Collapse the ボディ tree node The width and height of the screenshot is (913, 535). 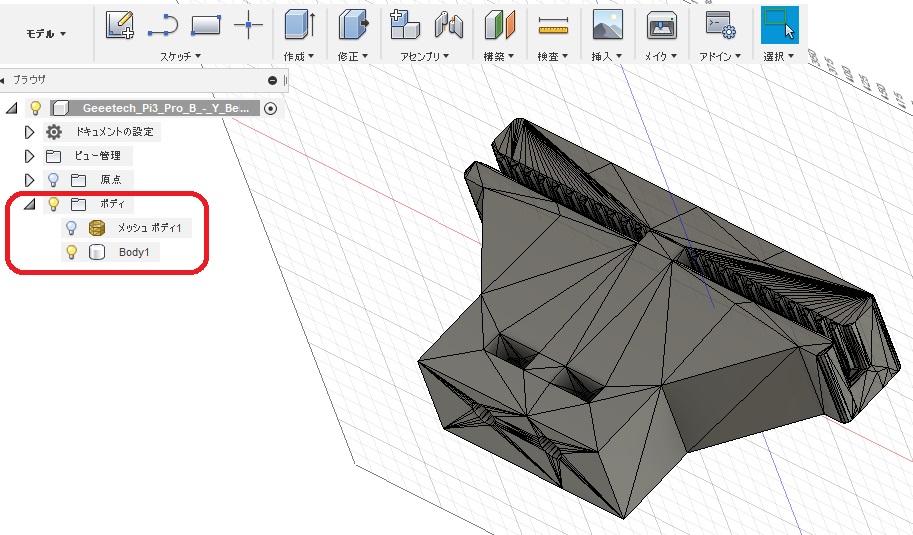(30, 204)
